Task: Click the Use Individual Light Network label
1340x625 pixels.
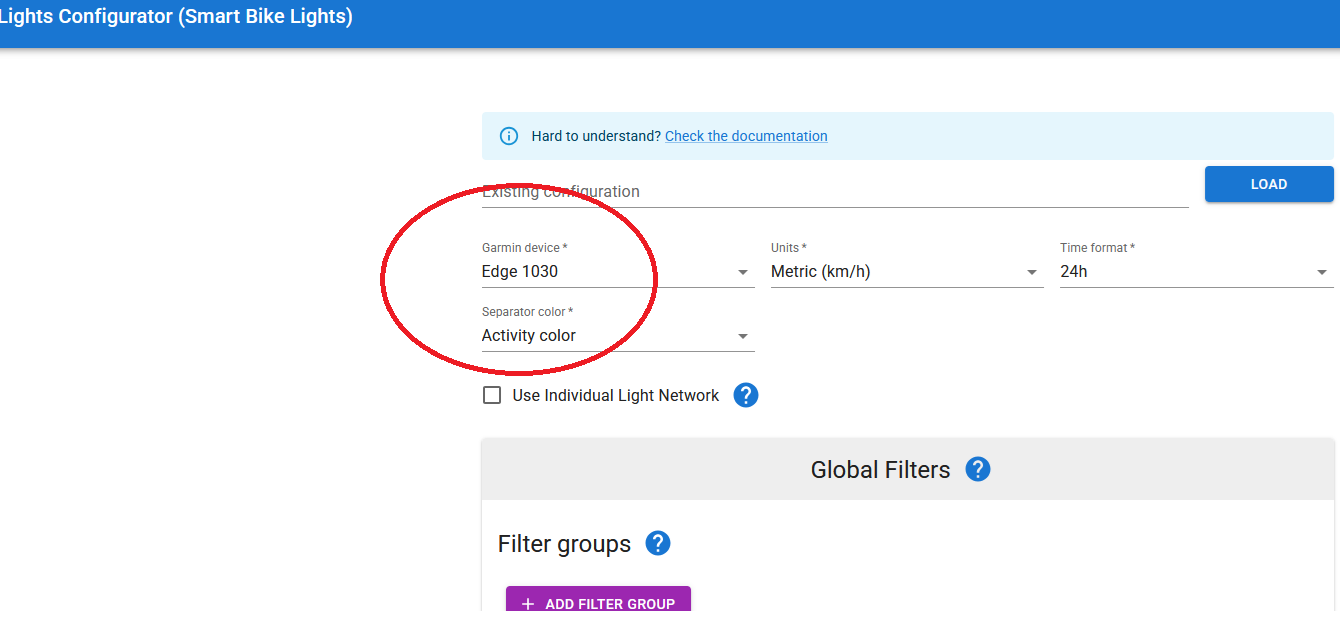Action: [615, 395]
